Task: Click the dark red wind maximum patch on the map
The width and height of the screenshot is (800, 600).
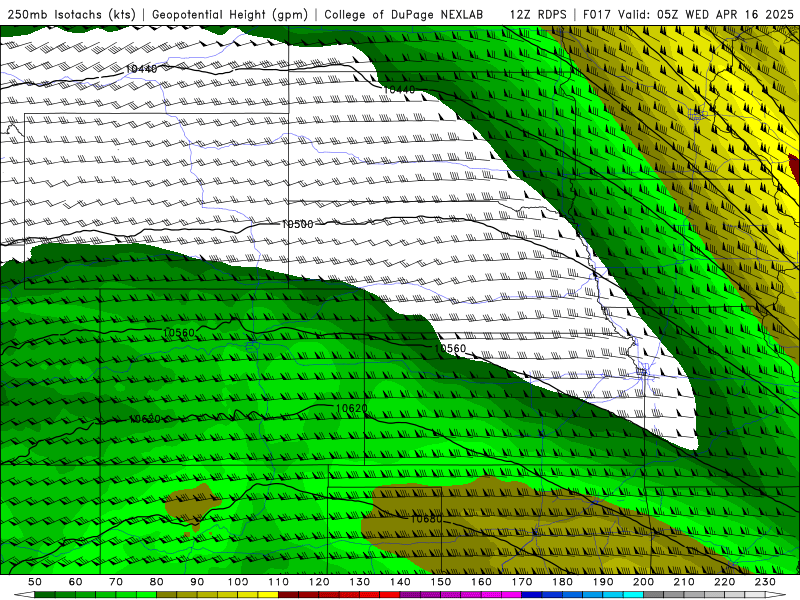Action: [x=795, y=168]
